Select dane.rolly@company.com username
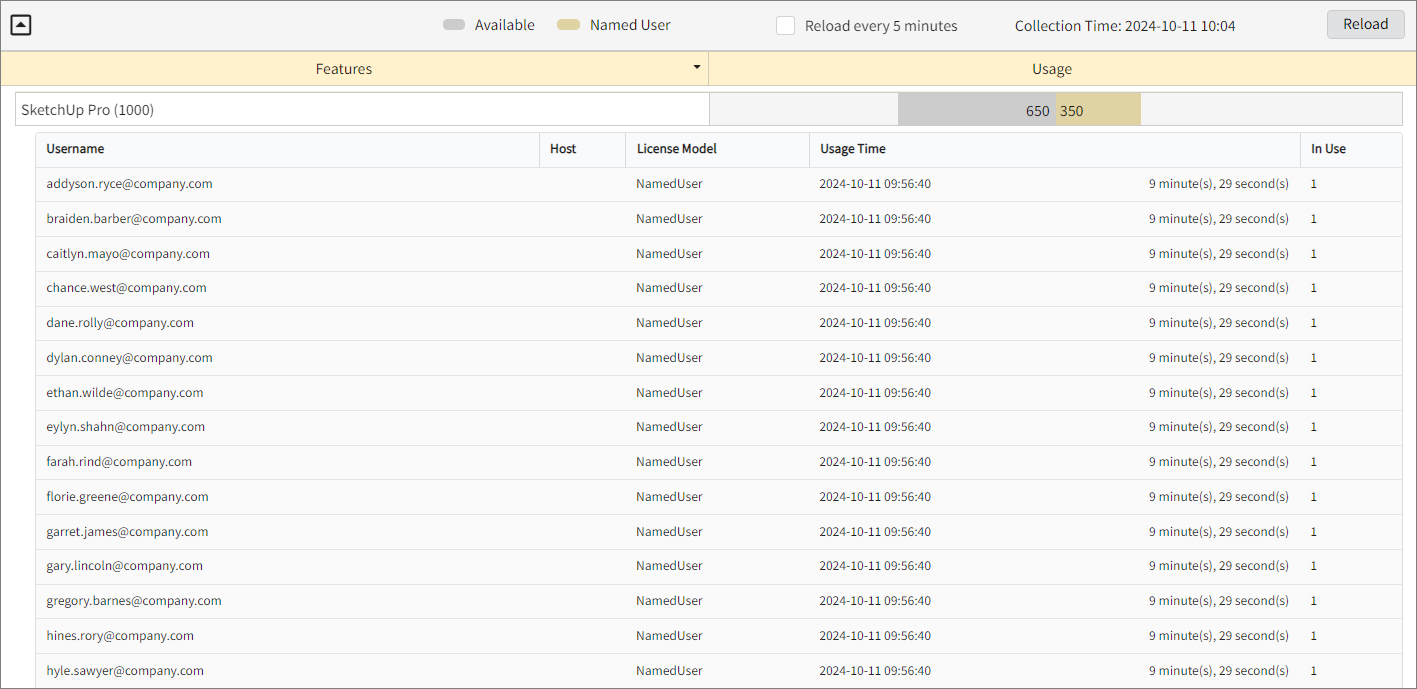Viewport: 1417px width, 689px height. pos(120,323)
